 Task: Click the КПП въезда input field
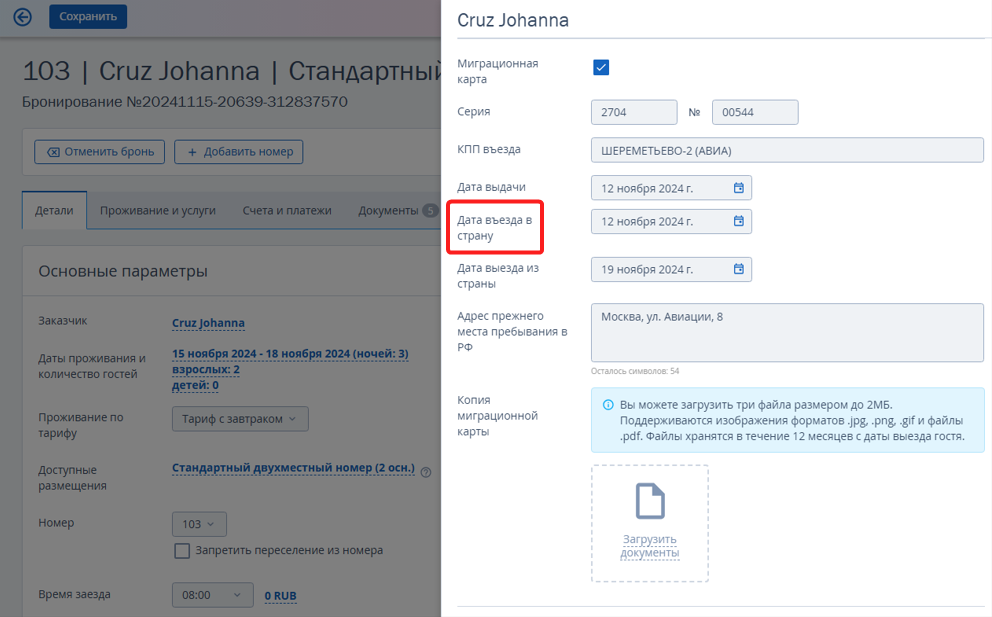coord(787,150)
